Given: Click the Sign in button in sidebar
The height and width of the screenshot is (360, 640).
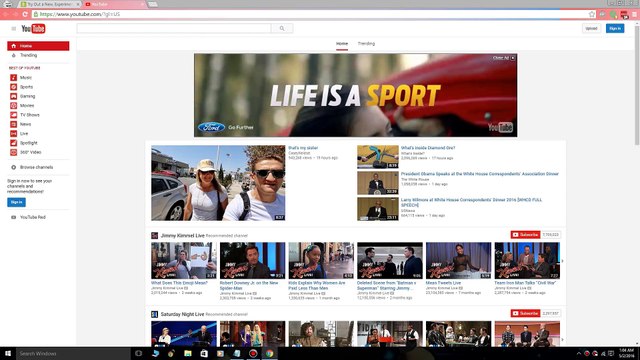Looking at the screenshot, I should 16,202.
